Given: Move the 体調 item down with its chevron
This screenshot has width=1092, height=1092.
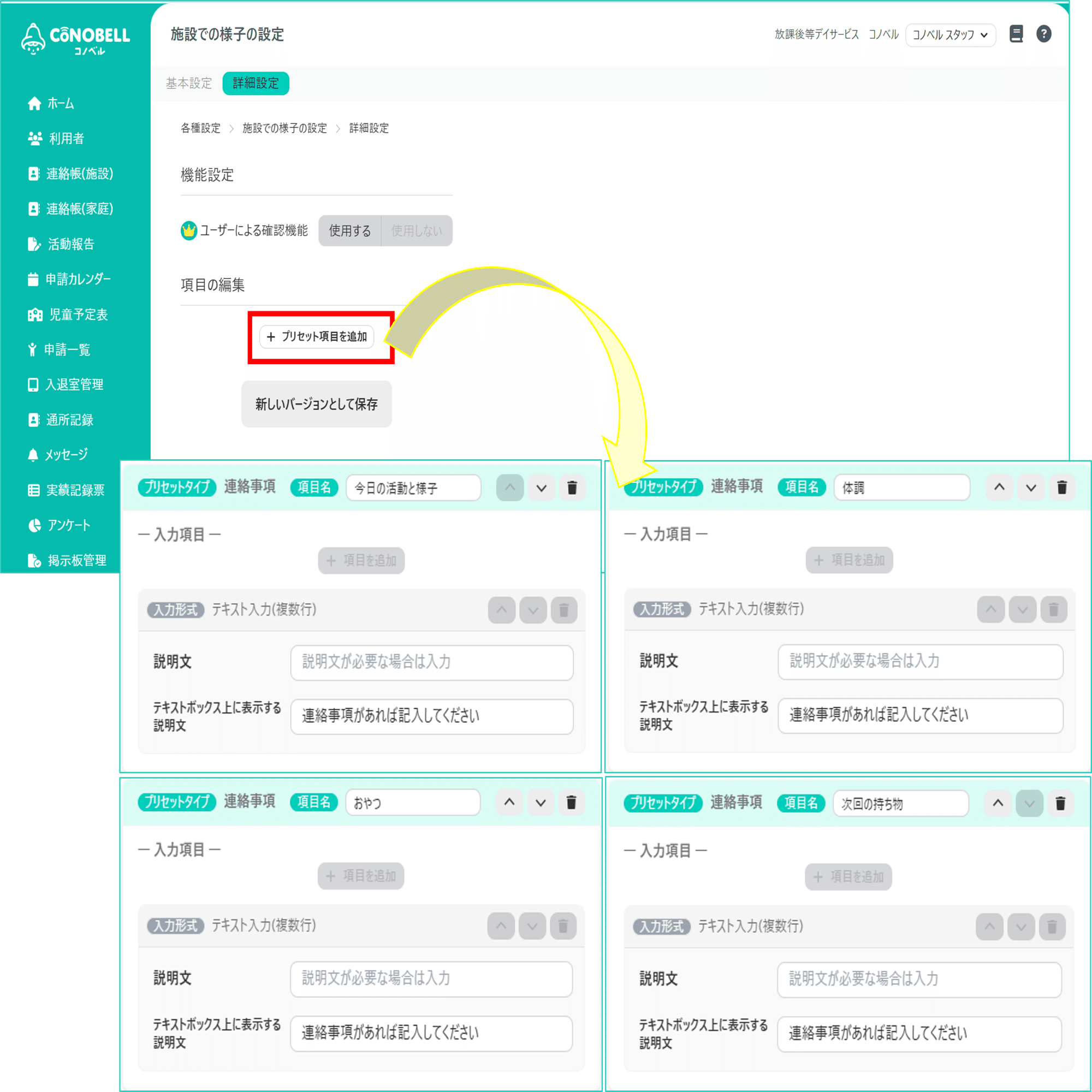Looking at the screenshot, I should click(1030, 487).
